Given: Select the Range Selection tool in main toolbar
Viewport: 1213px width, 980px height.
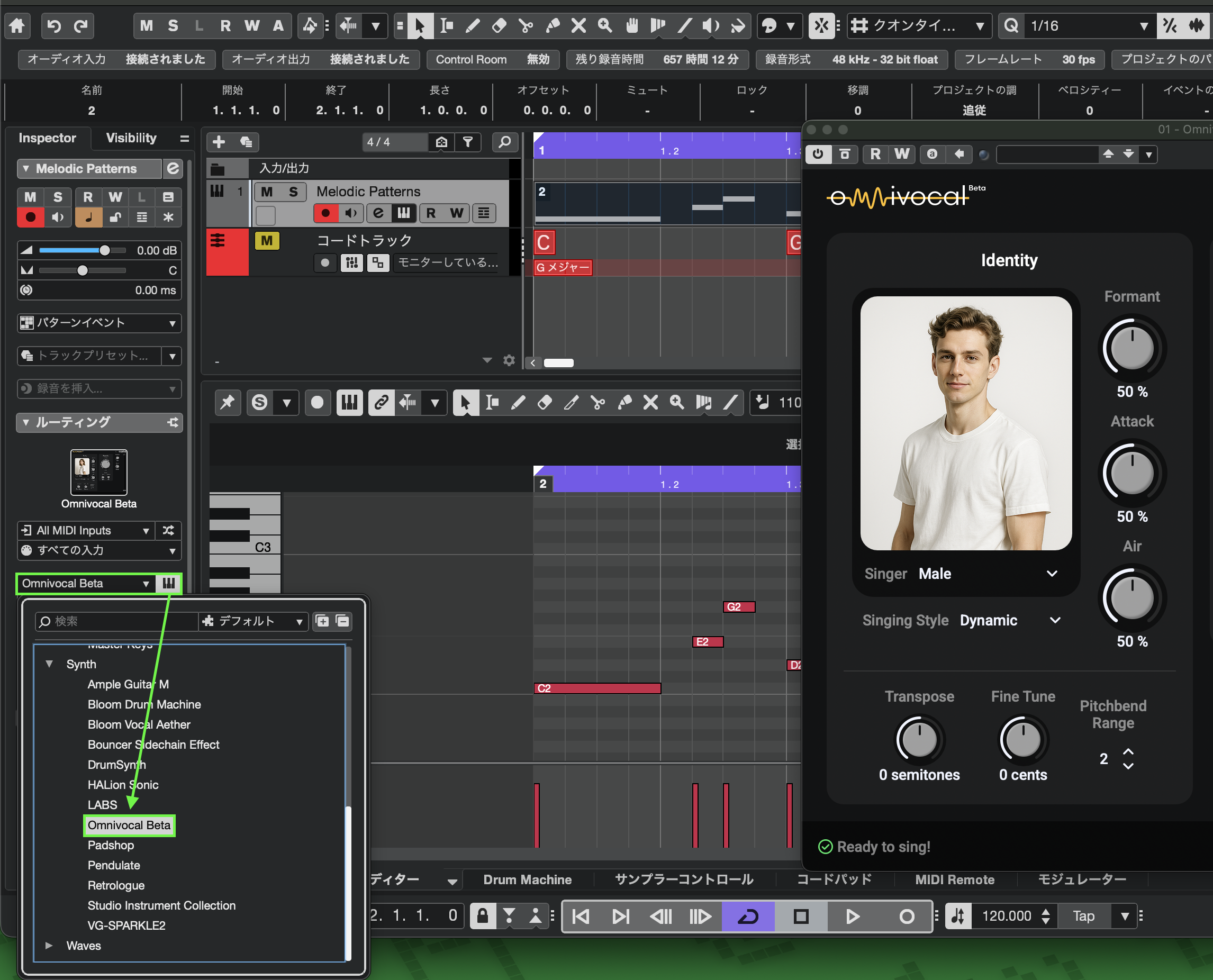Looking at the screenshot, I should point(447,26).
